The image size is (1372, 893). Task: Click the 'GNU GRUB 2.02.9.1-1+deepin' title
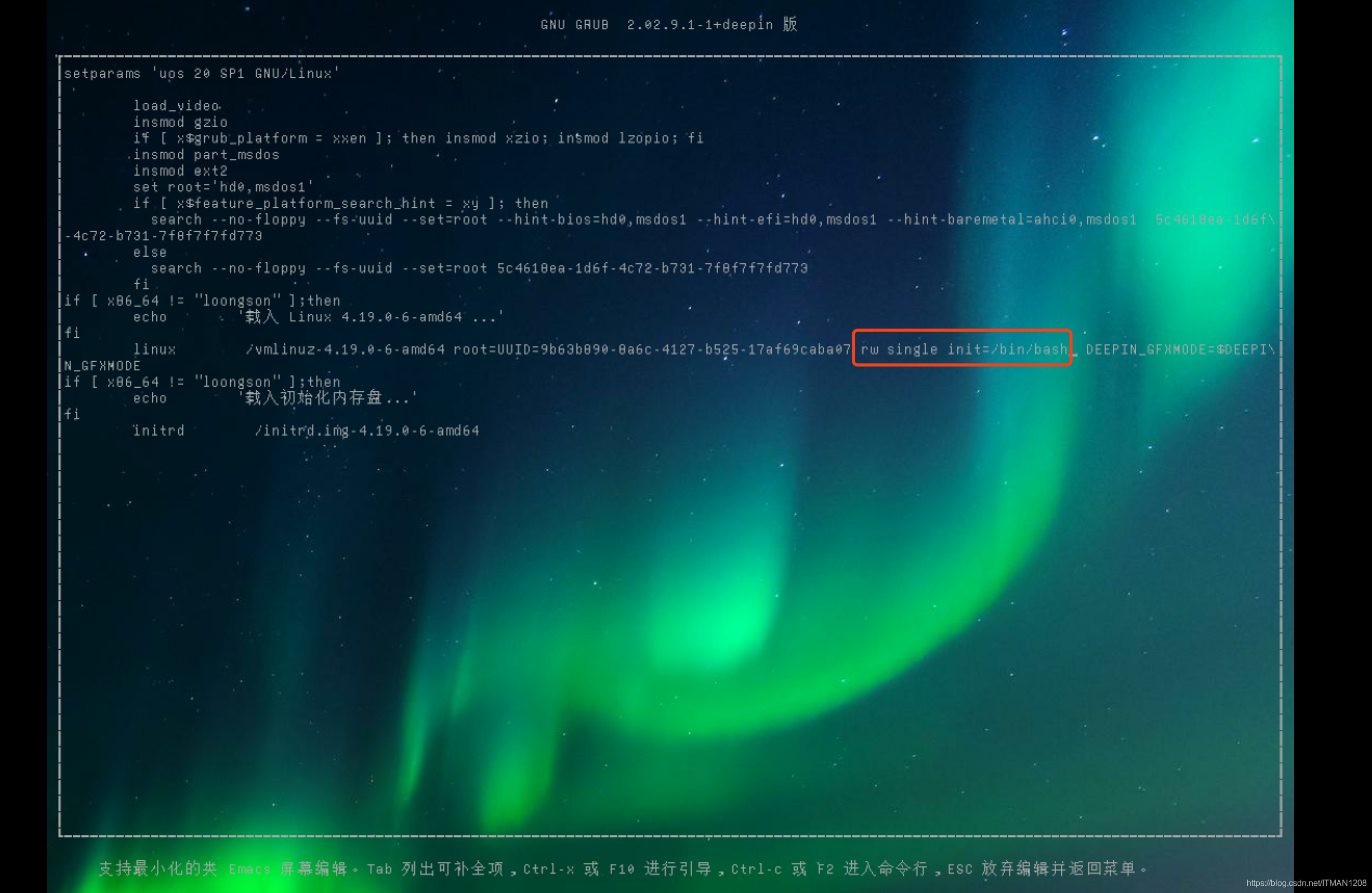pyautogui.click(x=669, y=25)
